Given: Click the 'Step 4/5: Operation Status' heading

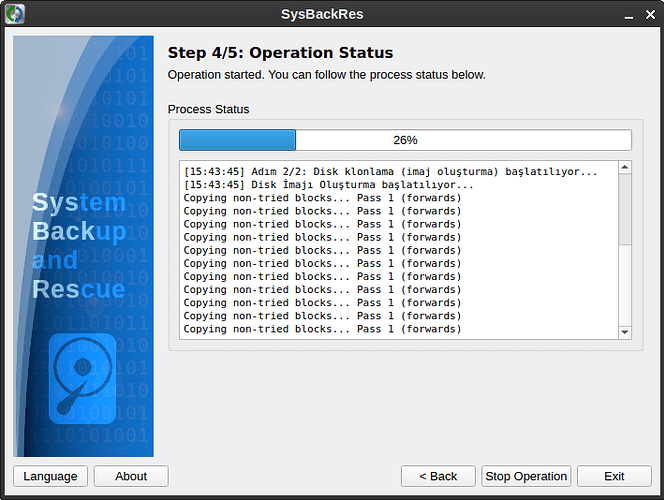Looking at the screenshot, I should coord(280,53).
